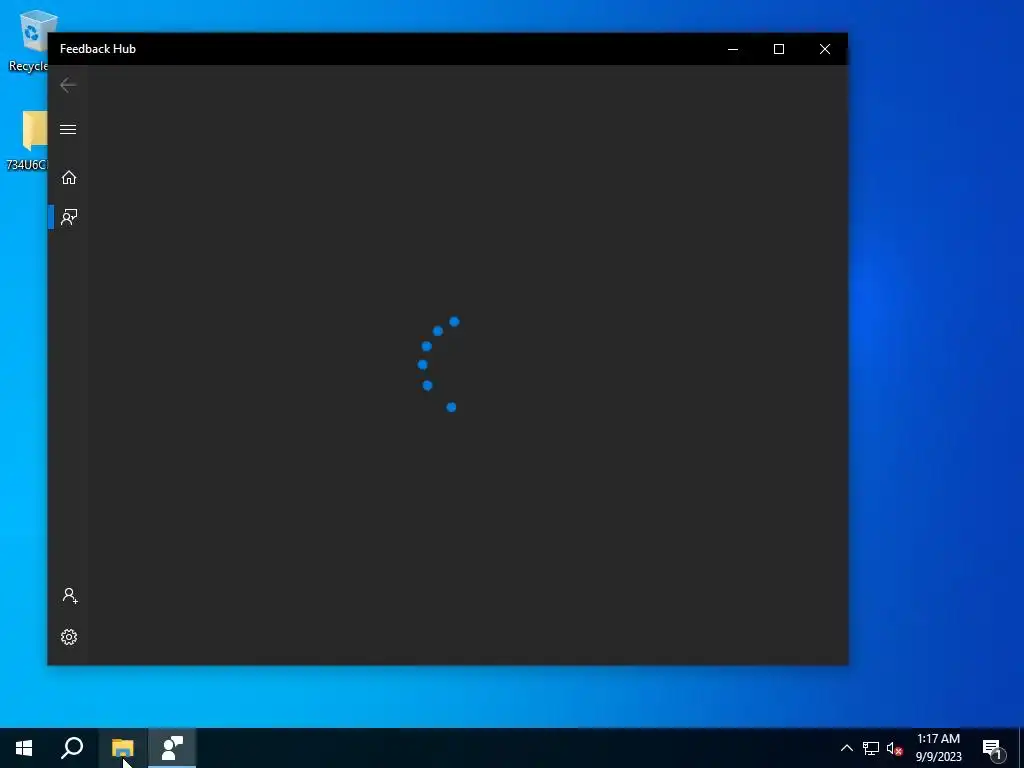The image size is (1024, 768).
Task: Close the Feedback Hub window
Action: pyautogui.click(x=825, y=49)
